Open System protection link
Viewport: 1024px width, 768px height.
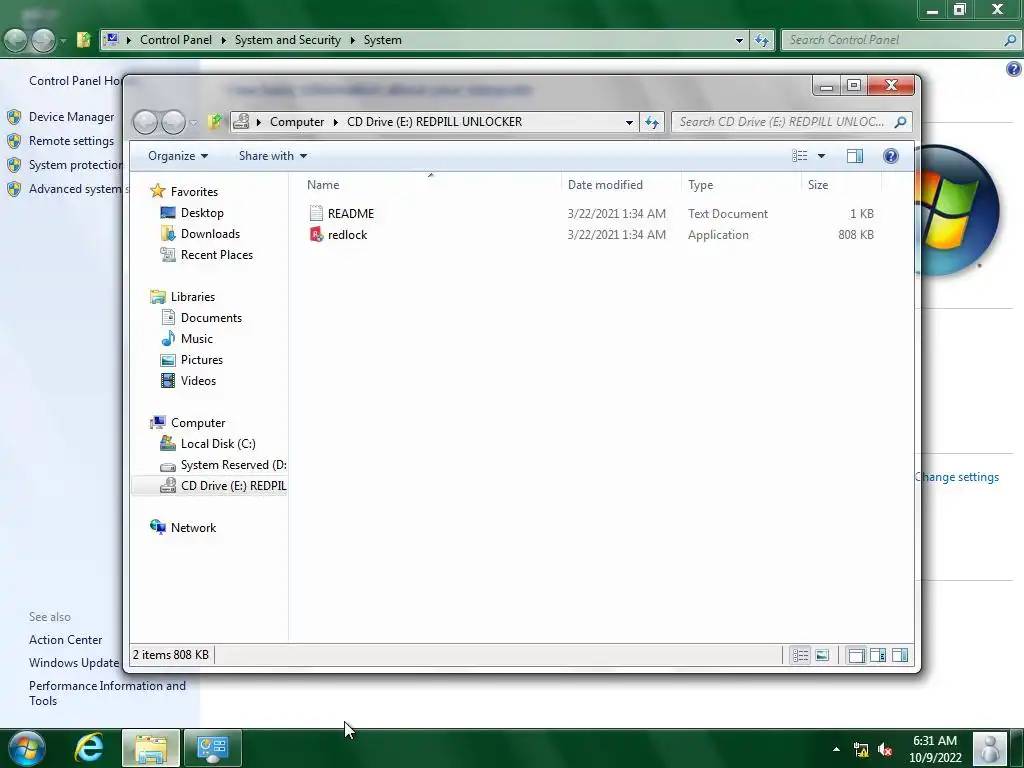click(76, 165)
